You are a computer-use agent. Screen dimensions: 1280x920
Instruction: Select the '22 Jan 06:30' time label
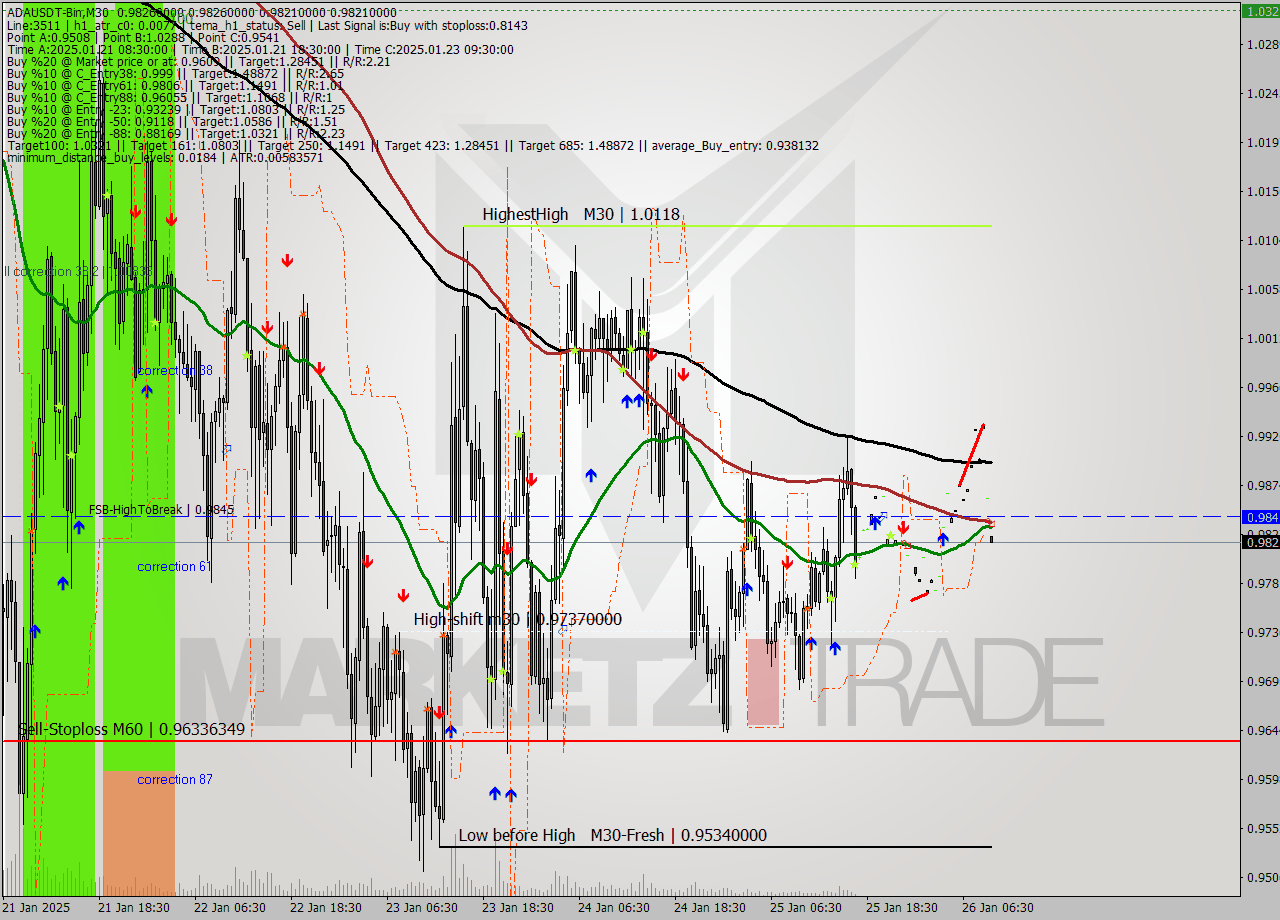click(x=230, y=908)
